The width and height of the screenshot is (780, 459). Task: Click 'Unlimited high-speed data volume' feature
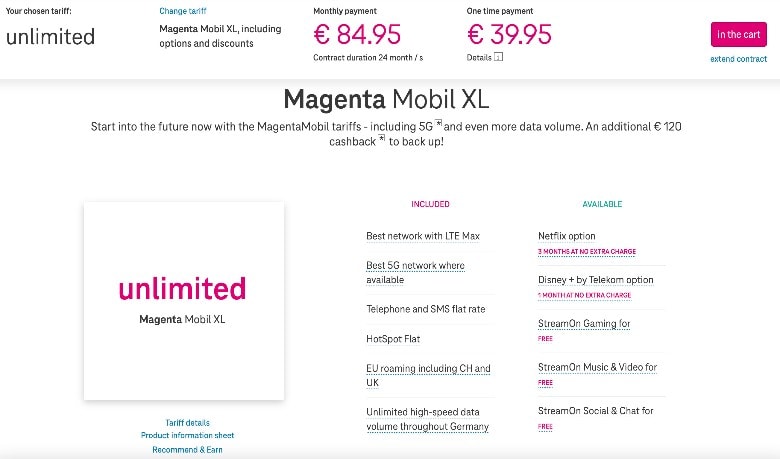427,419
